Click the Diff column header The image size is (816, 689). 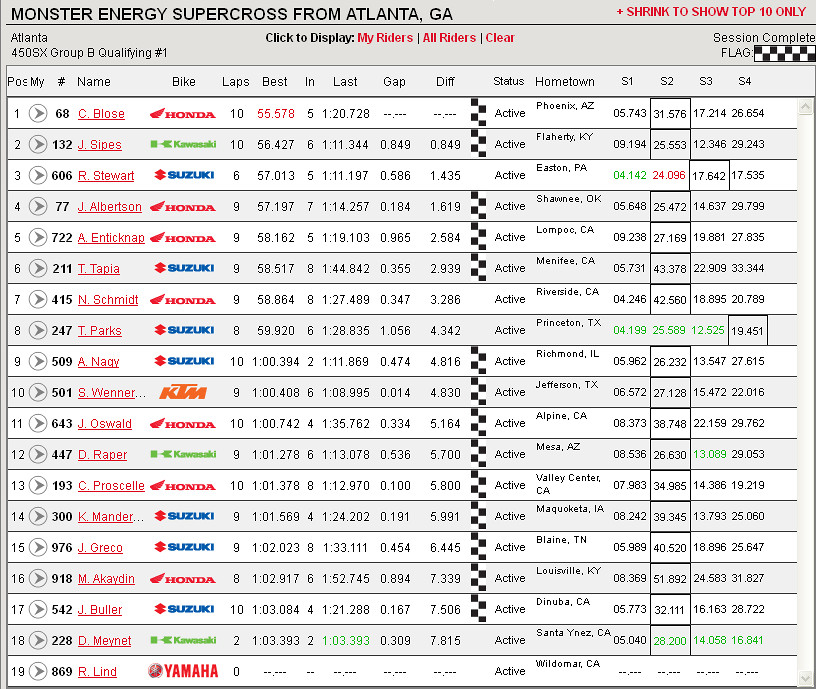coord(445,82)
